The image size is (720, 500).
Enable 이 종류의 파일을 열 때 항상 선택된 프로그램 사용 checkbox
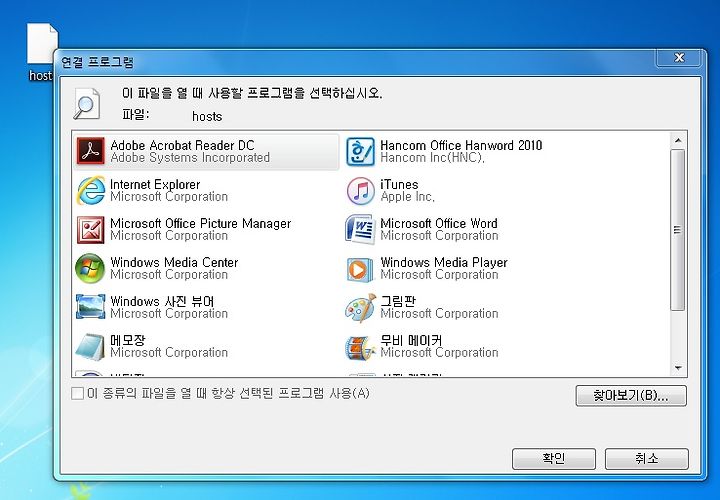coord(78,393)
